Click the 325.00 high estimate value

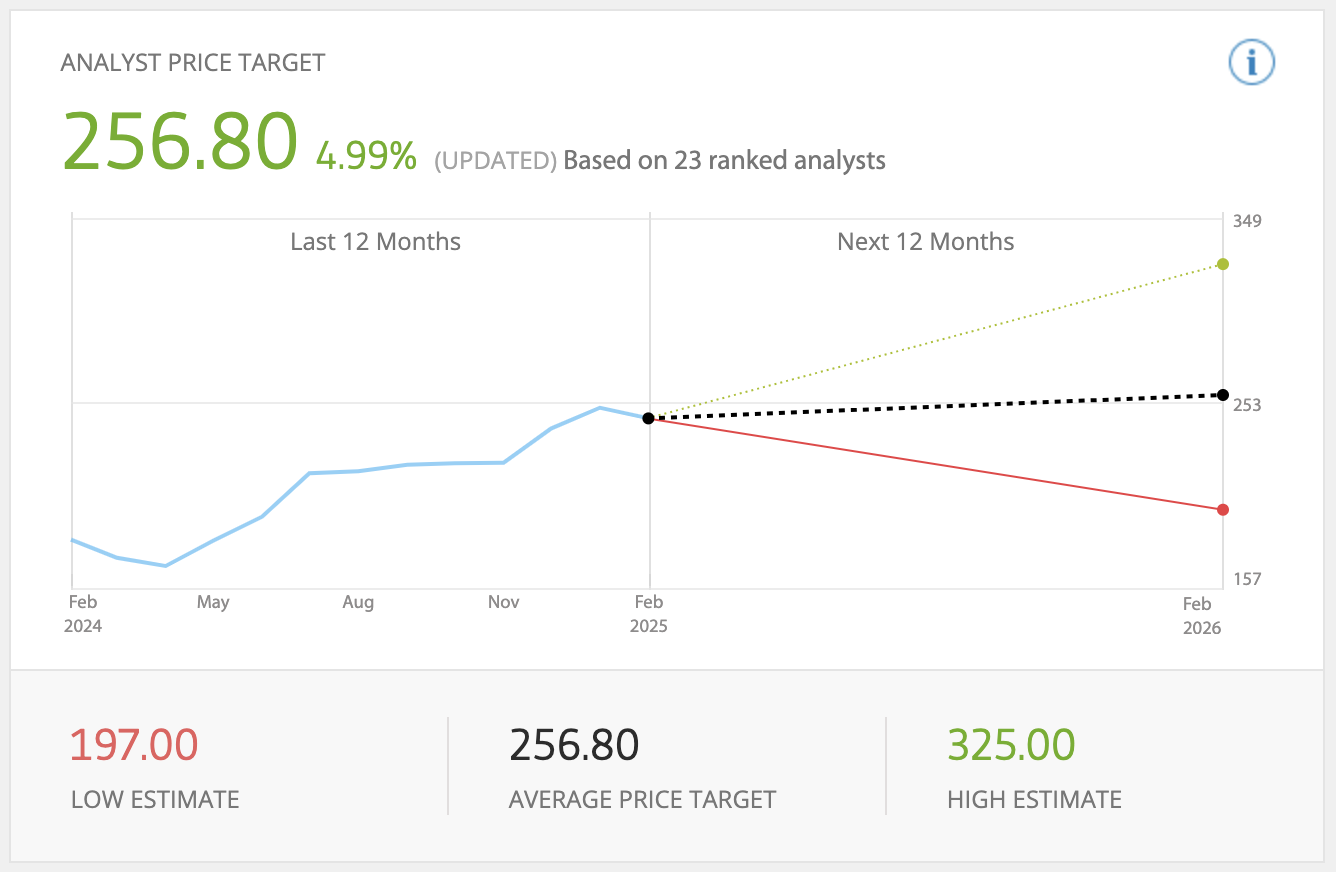coord(1011,745)
